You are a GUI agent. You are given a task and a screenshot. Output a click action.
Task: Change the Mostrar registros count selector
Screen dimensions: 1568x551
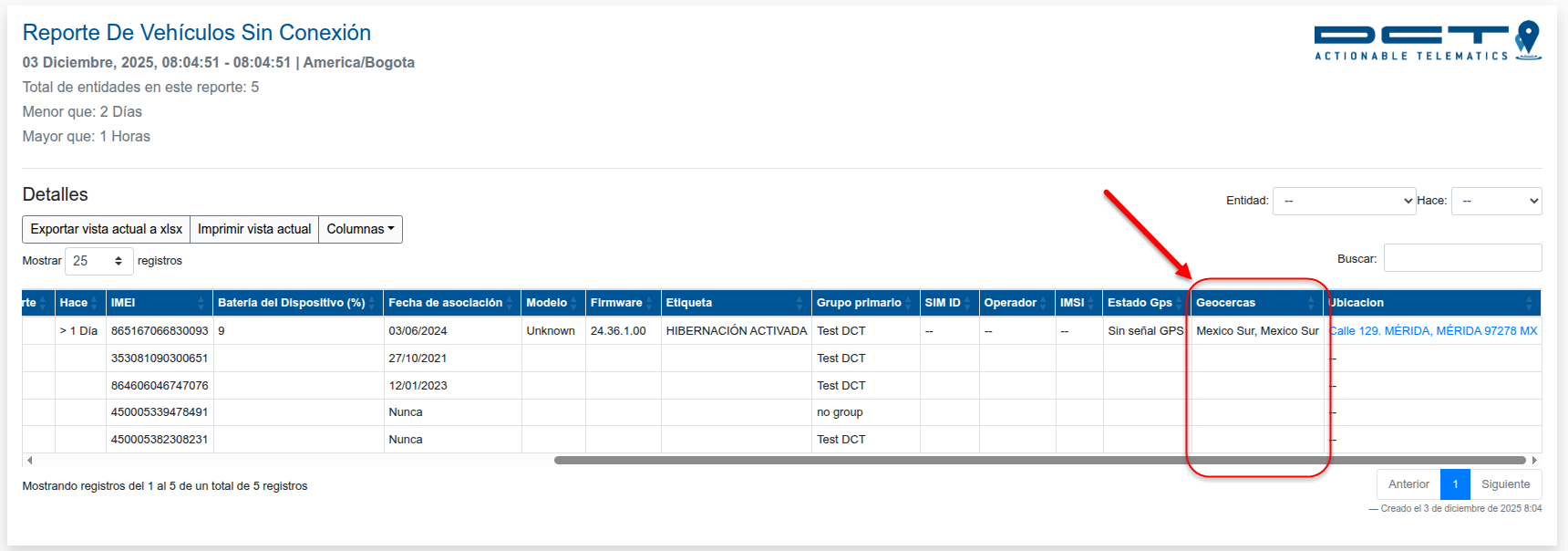click(98, 261)
